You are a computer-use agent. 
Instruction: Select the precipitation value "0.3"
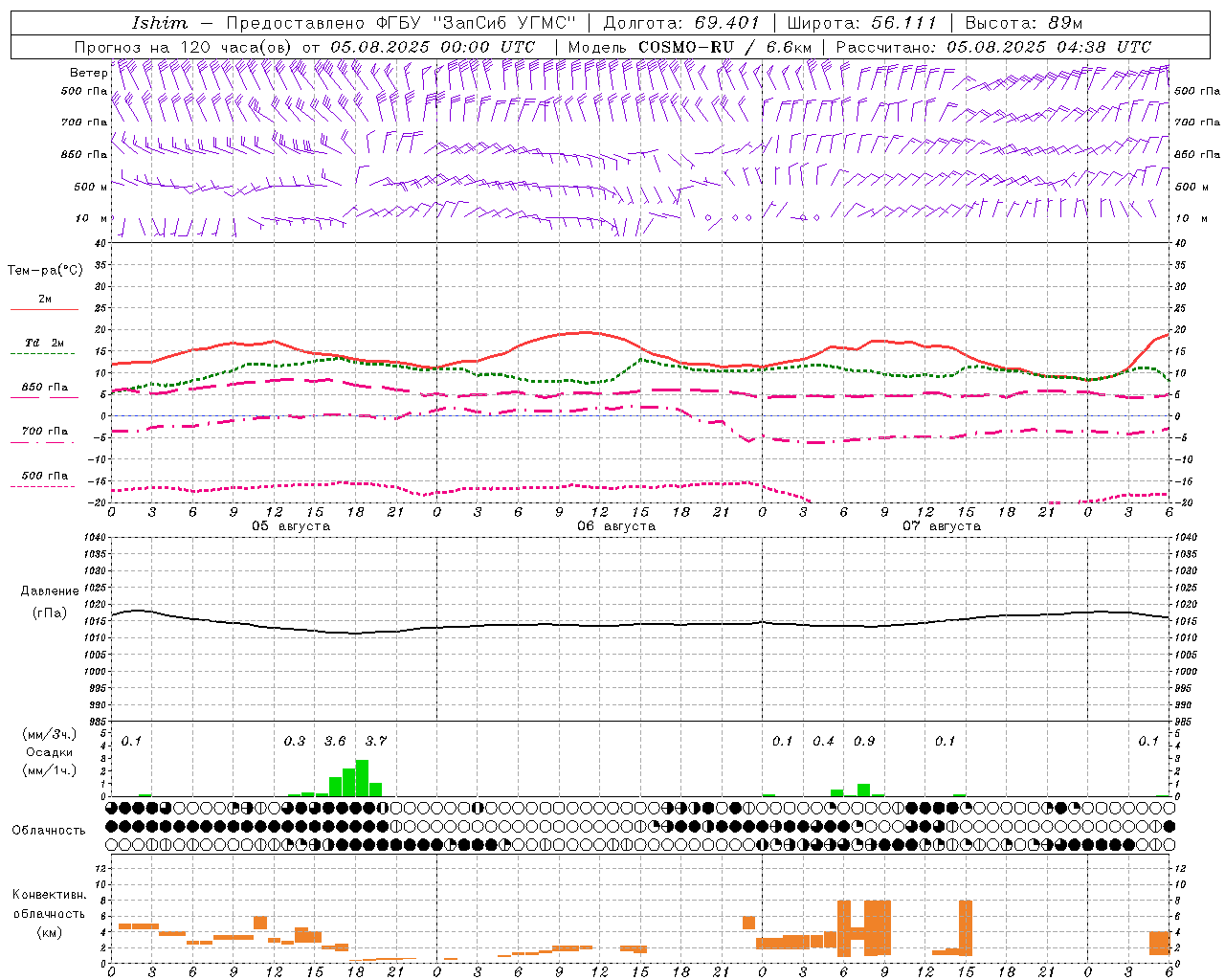pos(295,741)
